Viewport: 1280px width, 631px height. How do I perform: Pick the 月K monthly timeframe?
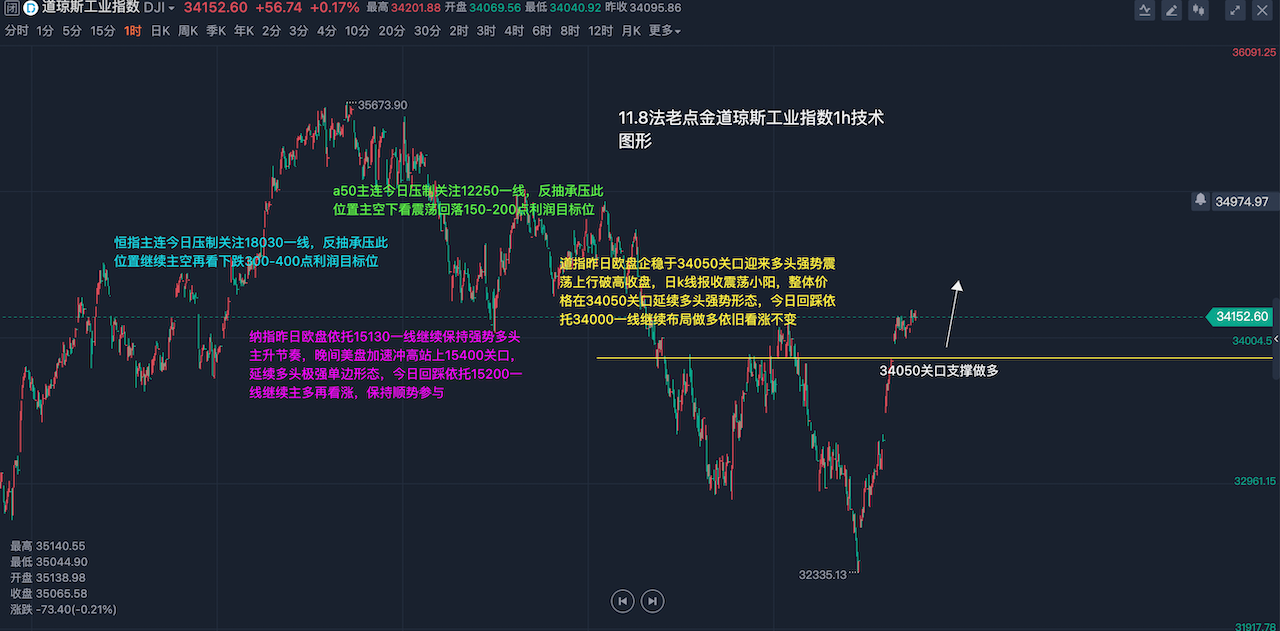pos(631,31)
